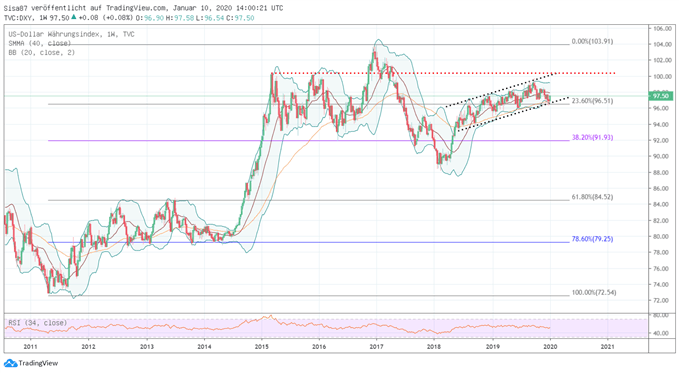Click the 2014 label on the time axis
The height and width of the screenshot is (373, 679).
pos(204,347)
